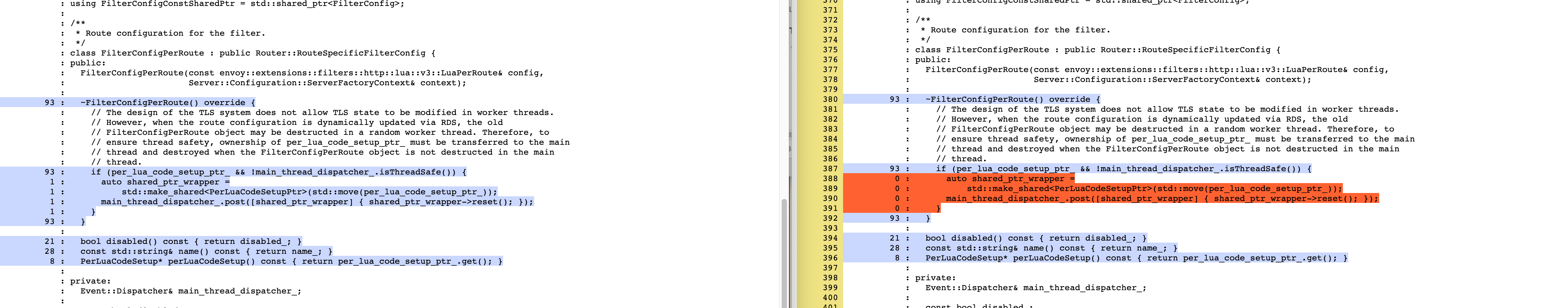Image resolution: width=1568 pixels, height=308 pixels.
Task: Click left-pane "* Route configuration for the filter." comment
Action: click(170, 34)
